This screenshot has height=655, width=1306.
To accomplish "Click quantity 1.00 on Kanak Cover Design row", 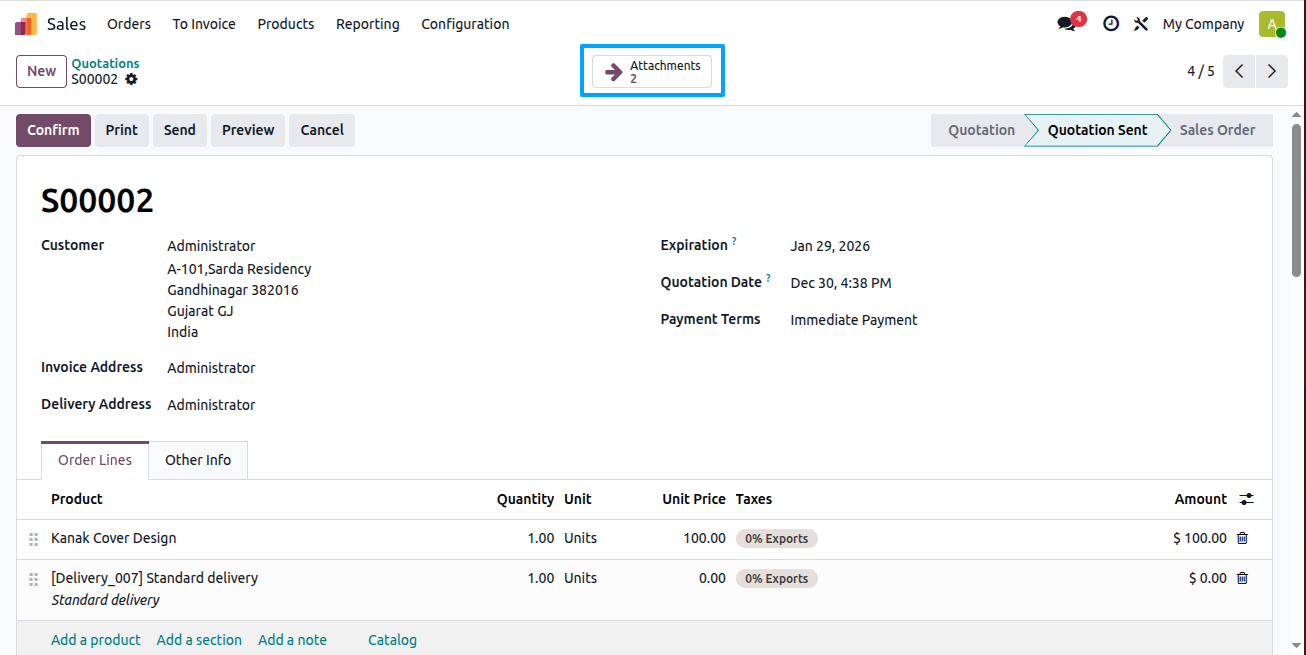I will point(540,538).
